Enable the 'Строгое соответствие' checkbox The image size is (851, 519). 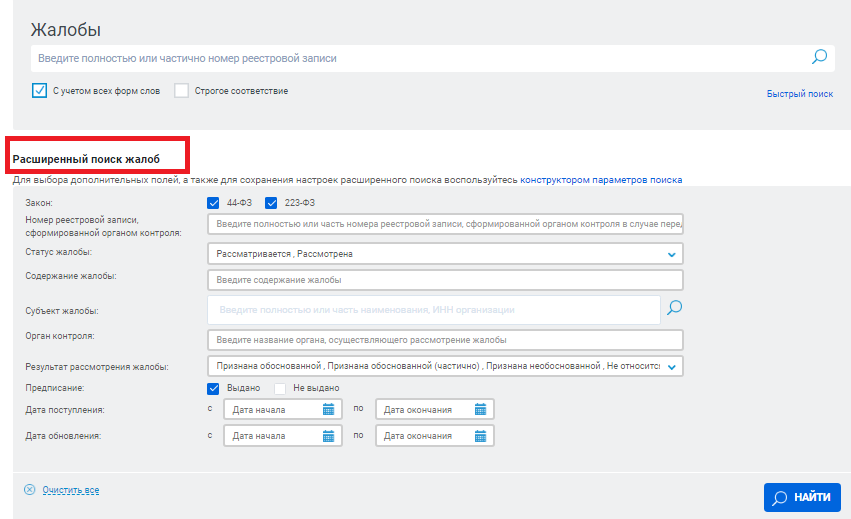pyautogui.click(x=181, y=91)
